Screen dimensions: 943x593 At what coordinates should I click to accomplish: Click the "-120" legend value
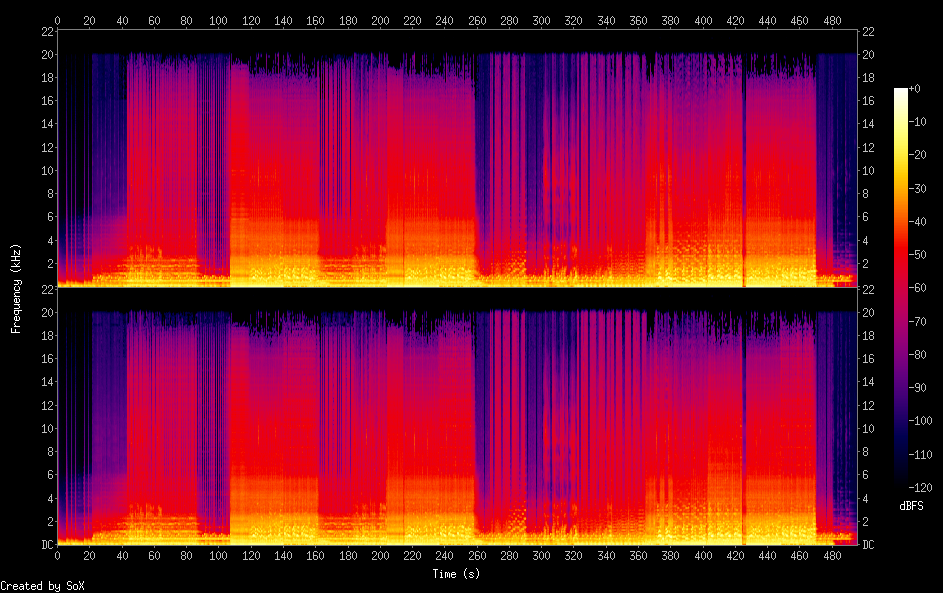921,487
